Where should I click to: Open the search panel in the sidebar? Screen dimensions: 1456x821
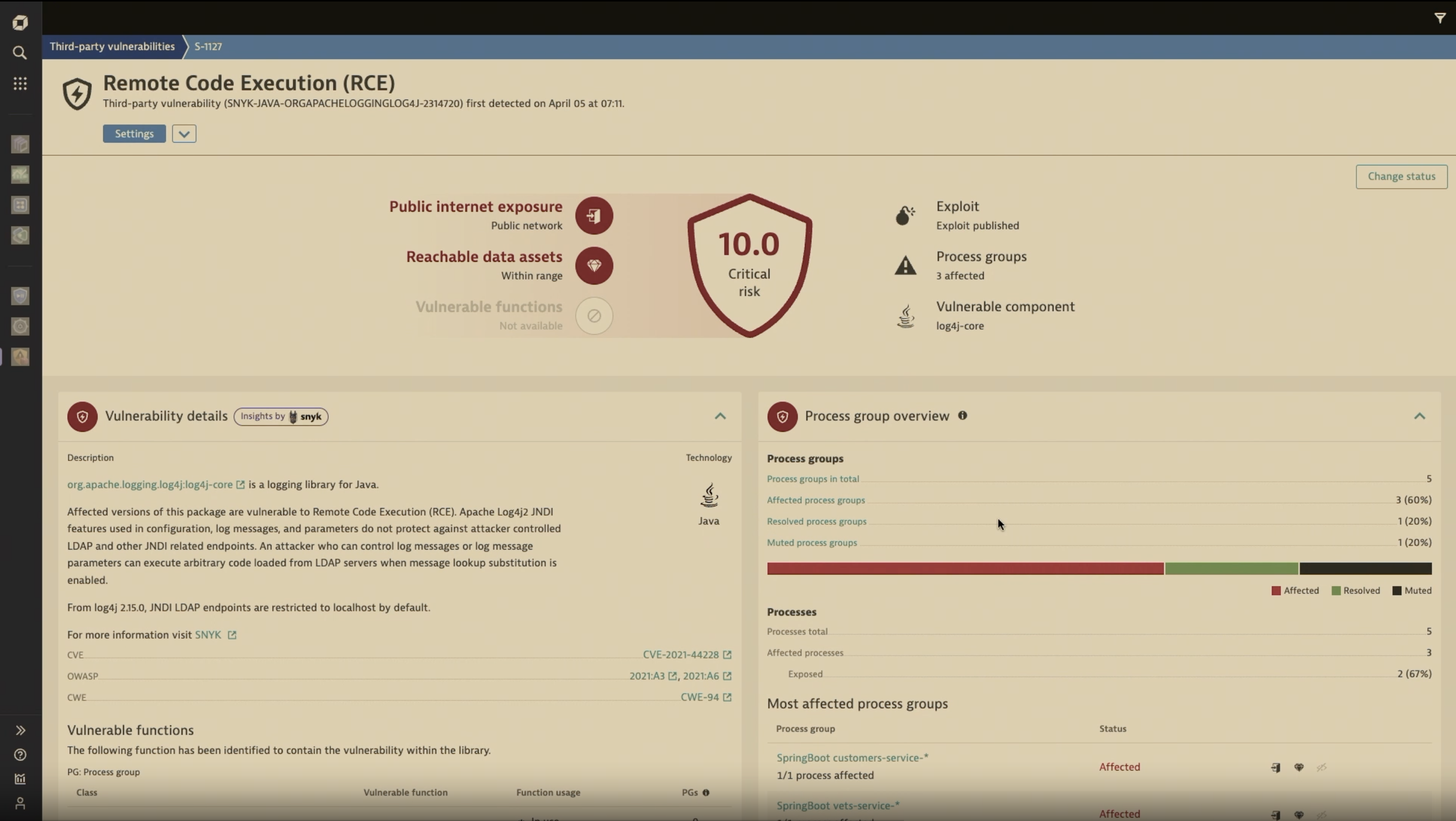tap(20, 53)
